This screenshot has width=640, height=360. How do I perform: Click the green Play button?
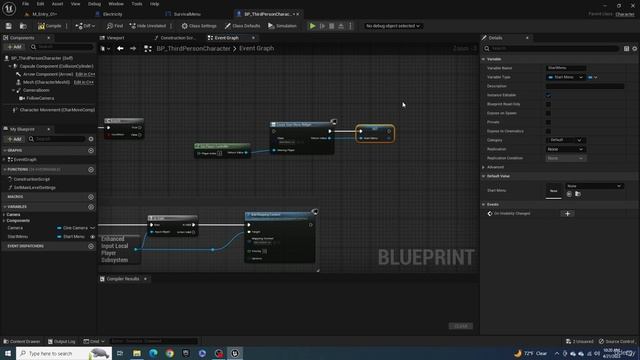pos(312,26)
